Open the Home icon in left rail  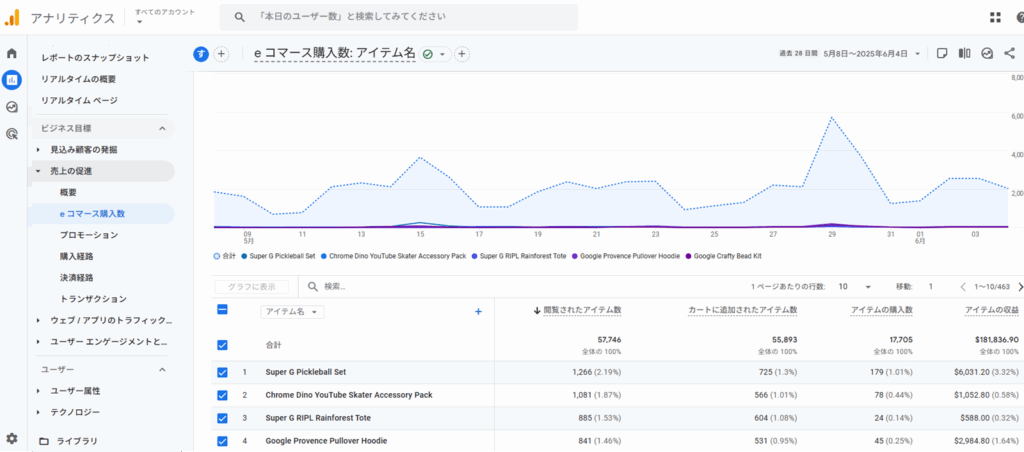click(12, 54)
